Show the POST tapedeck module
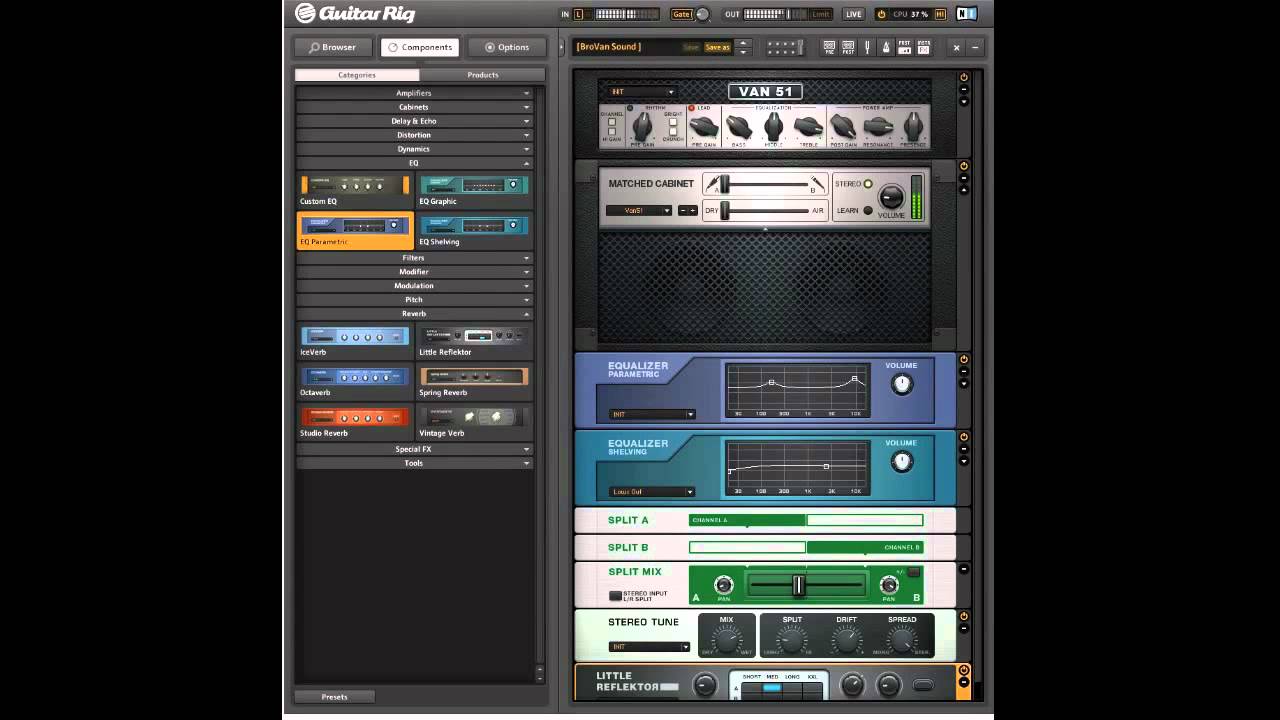1280x720 pixels. pyautogui.click(x=848, y=47)
